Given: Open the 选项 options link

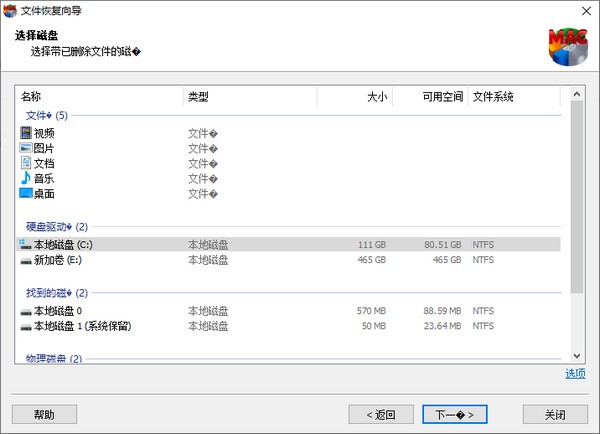Looking at the screenshot, I should click(x=574, y=374).
